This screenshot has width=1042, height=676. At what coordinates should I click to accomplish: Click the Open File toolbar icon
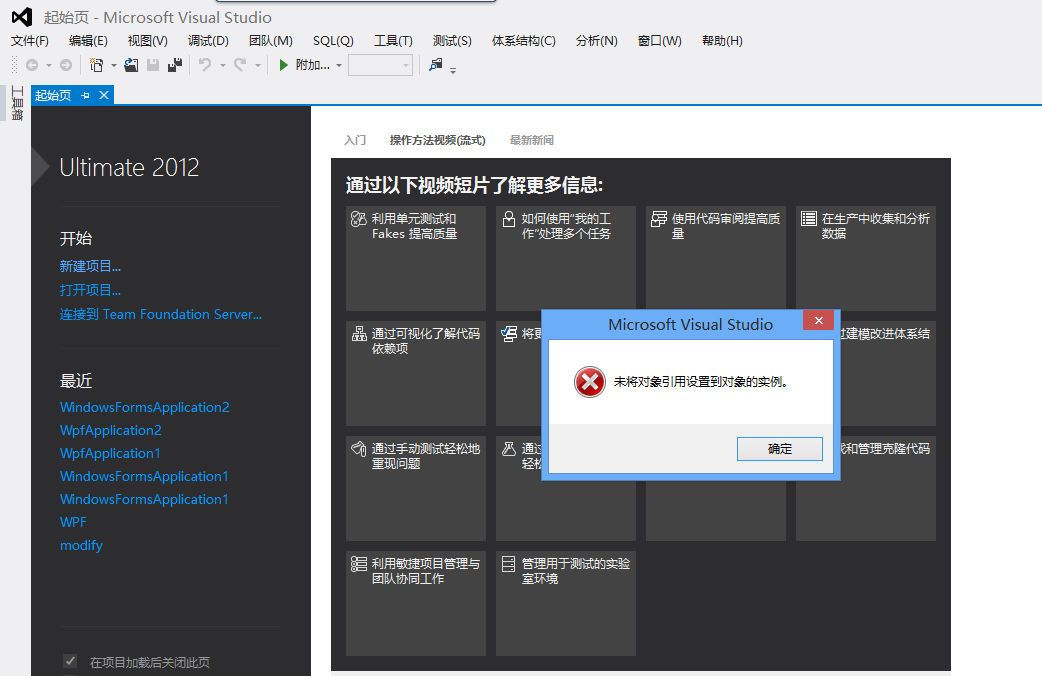tap(131, 65)
